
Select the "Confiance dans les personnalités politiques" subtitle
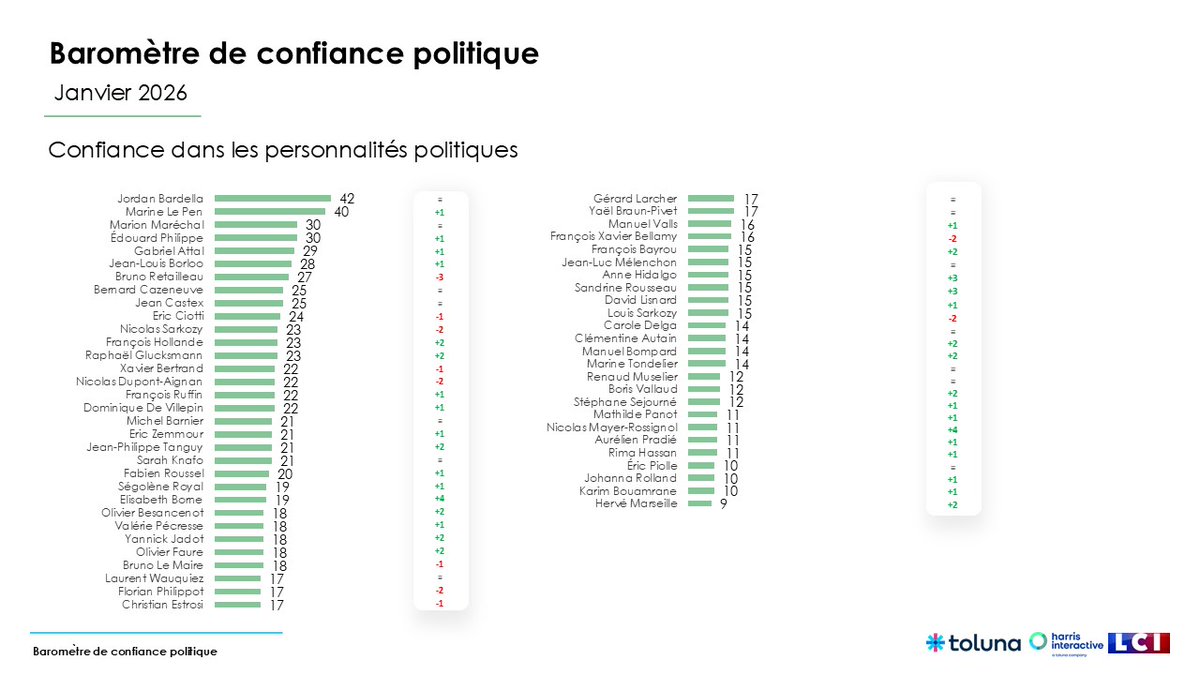pyautogui.click(x=283, y=151)
